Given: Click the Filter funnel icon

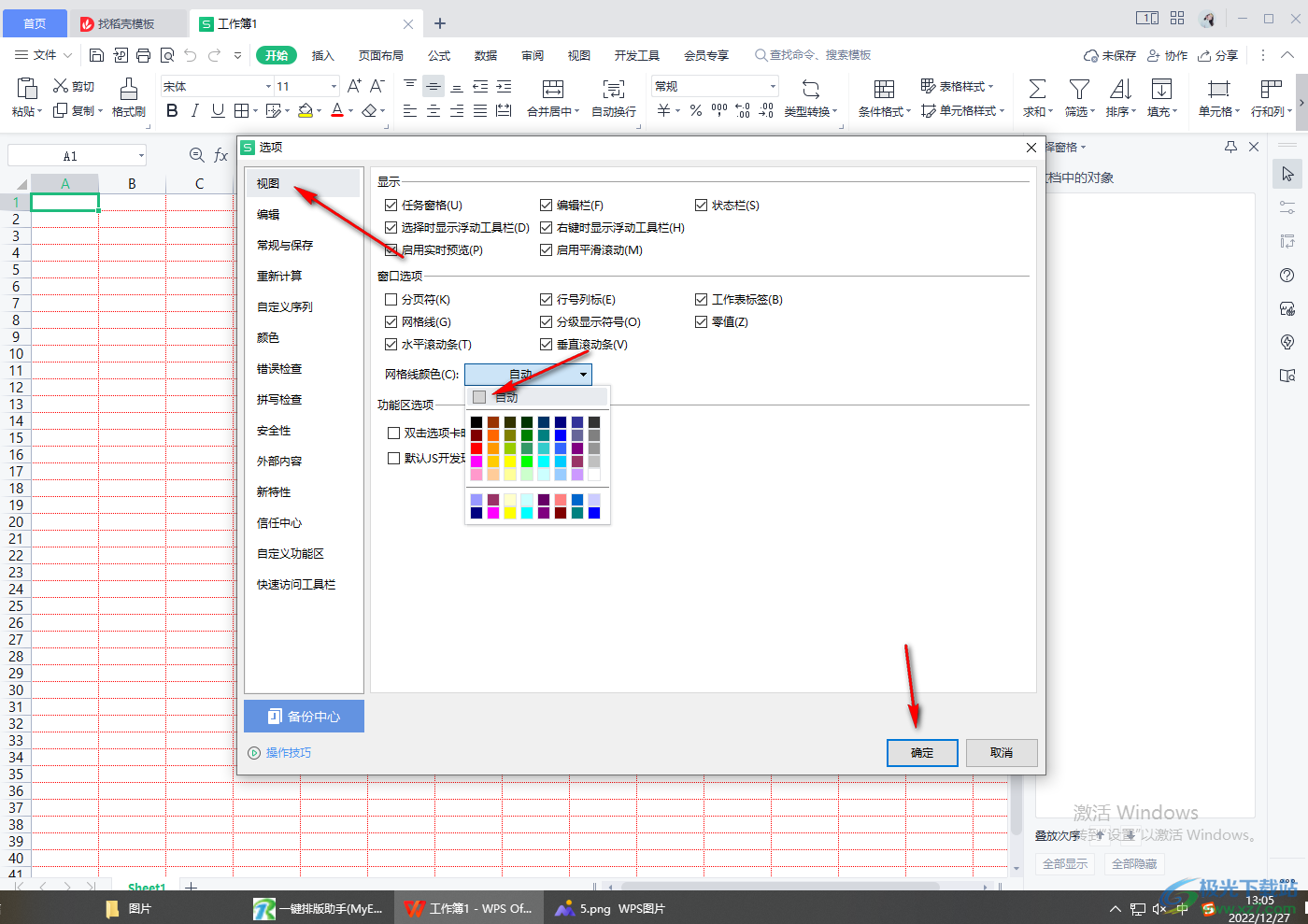Looking at the screenshot, I should (x=1079, y=89).
